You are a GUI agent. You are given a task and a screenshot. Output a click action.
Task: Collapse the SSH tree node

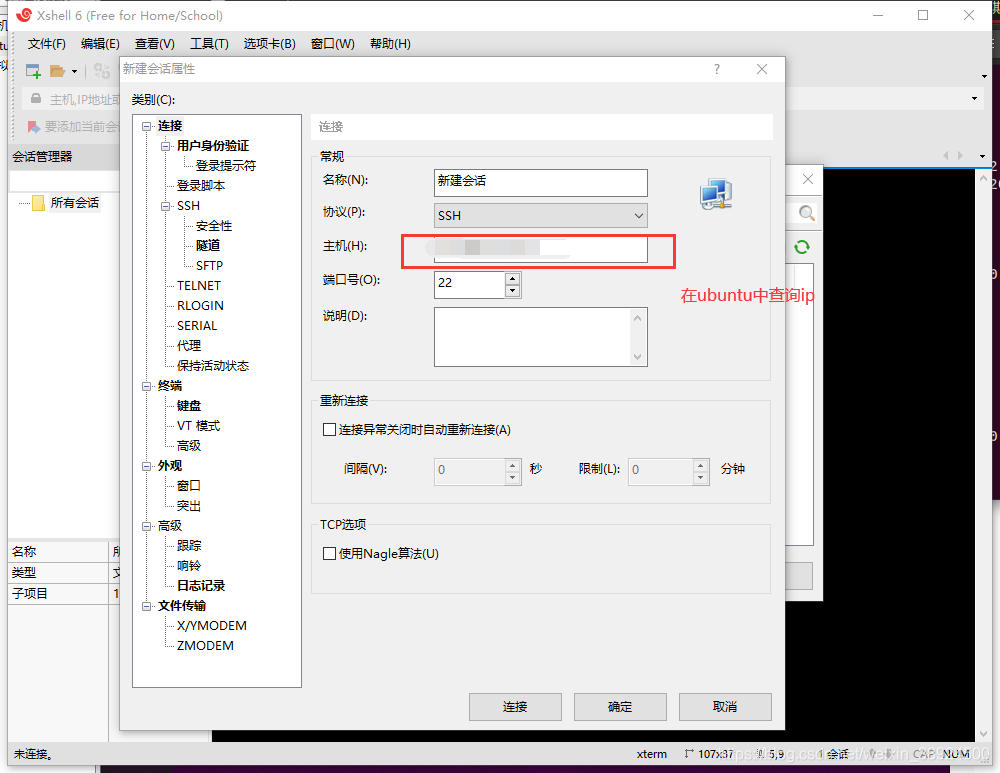(166, 206)
